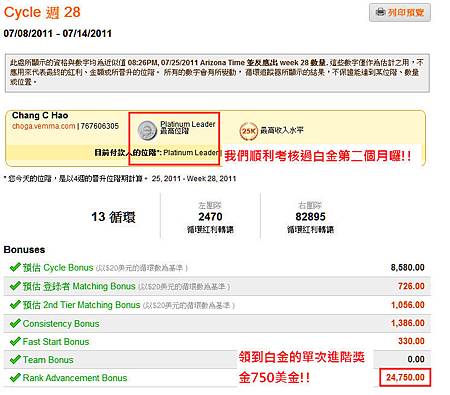Click checkmark beside Team Bonus
Screen dimensions: 450x395
click(x=15, y=359)
